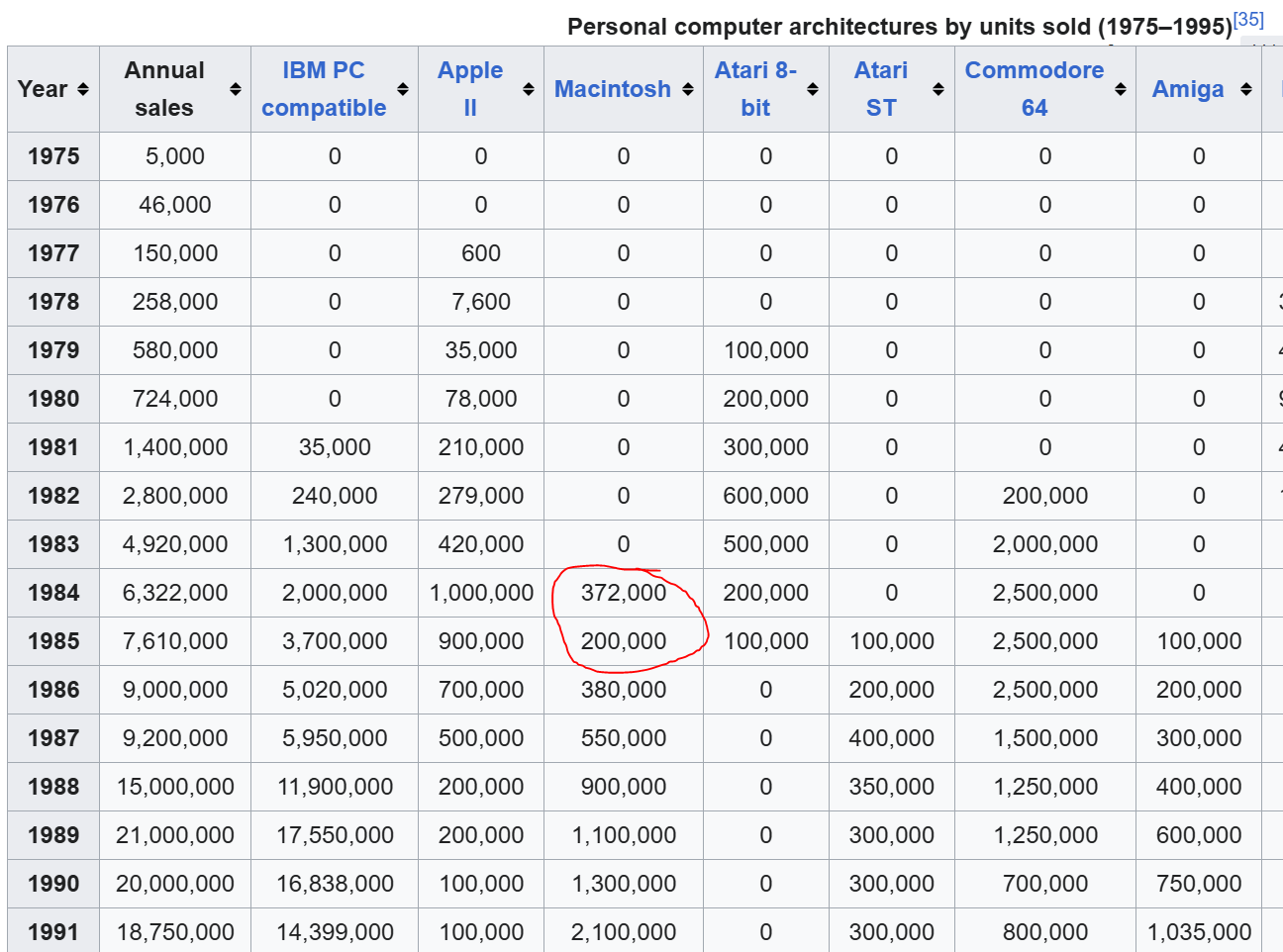The width and height of the screenshot is (1283, 952).
Task: Select the 1979 row header
Action: coord(53,350)
